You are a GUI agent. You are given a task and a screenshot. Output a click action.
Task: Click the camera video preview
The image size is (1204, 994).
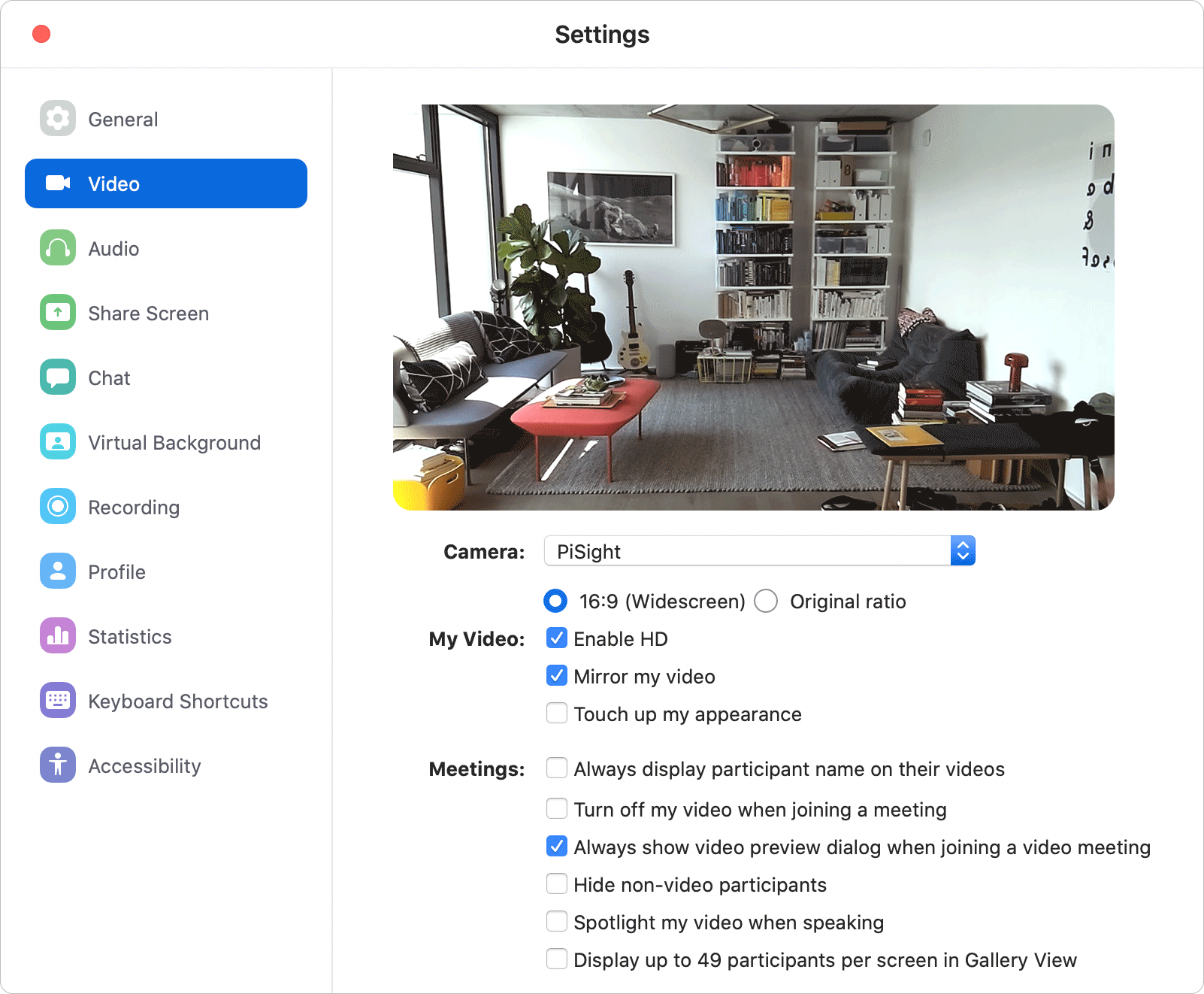754,308
